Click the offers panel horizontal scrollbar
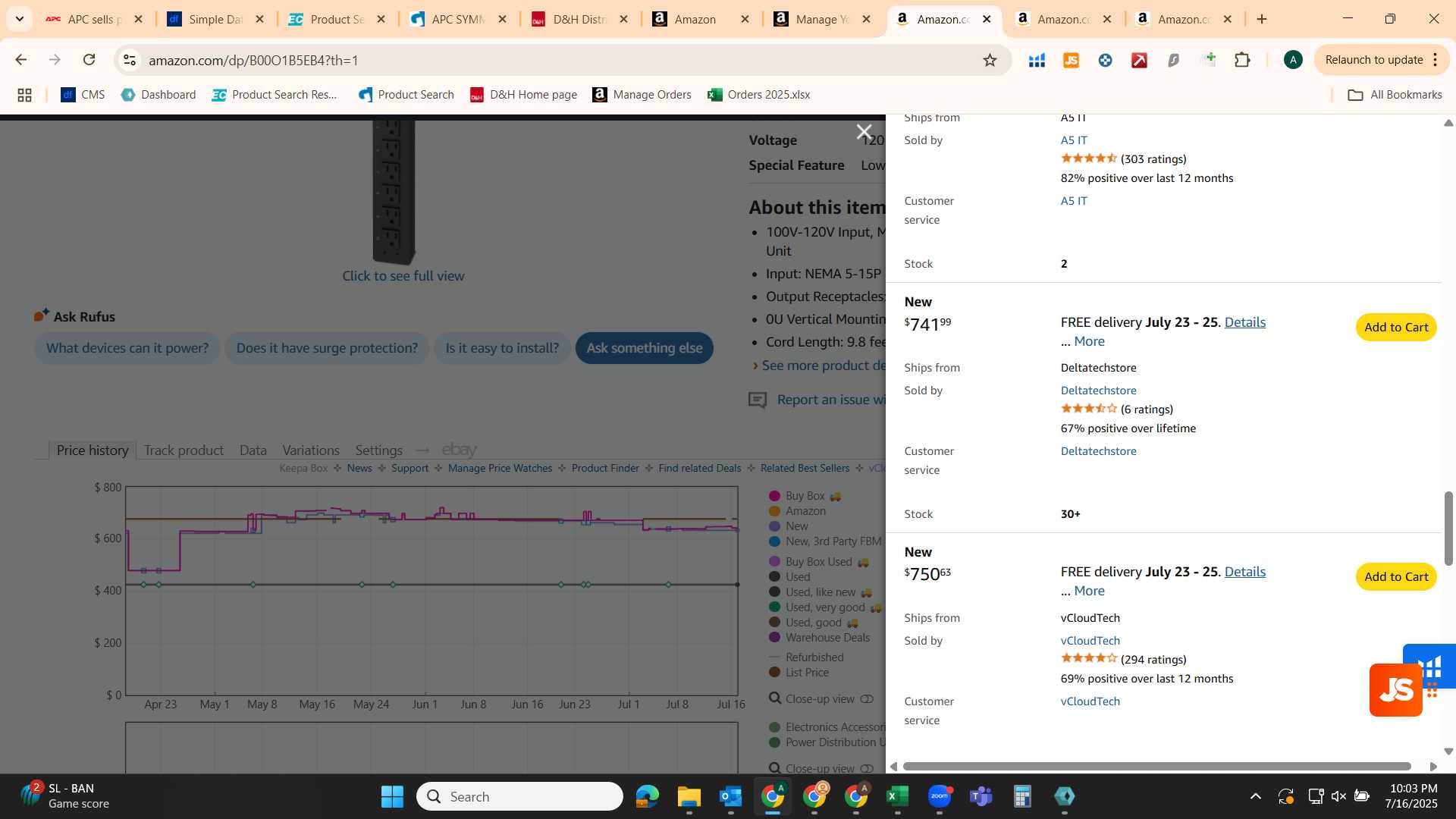Viewport: 1456px width, 819px height. point(1156,767)
